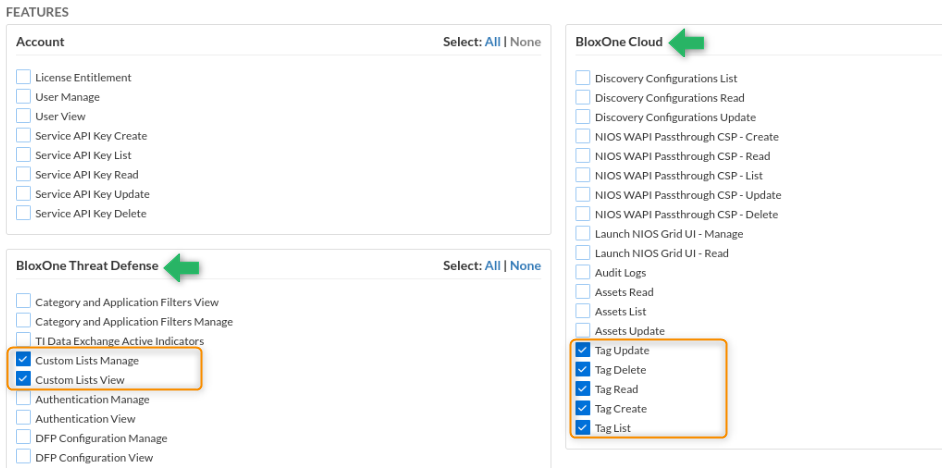Tick the Service API Key Create checkbox

click(x=24, y=136)
